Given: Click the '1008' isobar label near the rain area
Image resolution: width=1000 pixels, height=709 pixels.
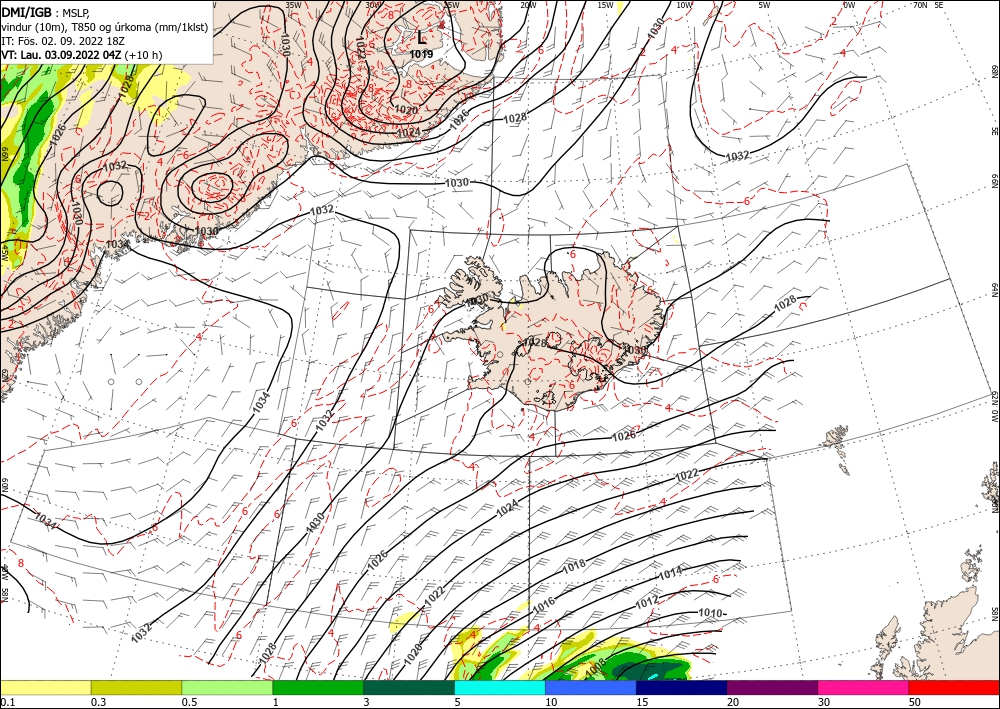Looking at the screenshot, I should tap(594, 668).
